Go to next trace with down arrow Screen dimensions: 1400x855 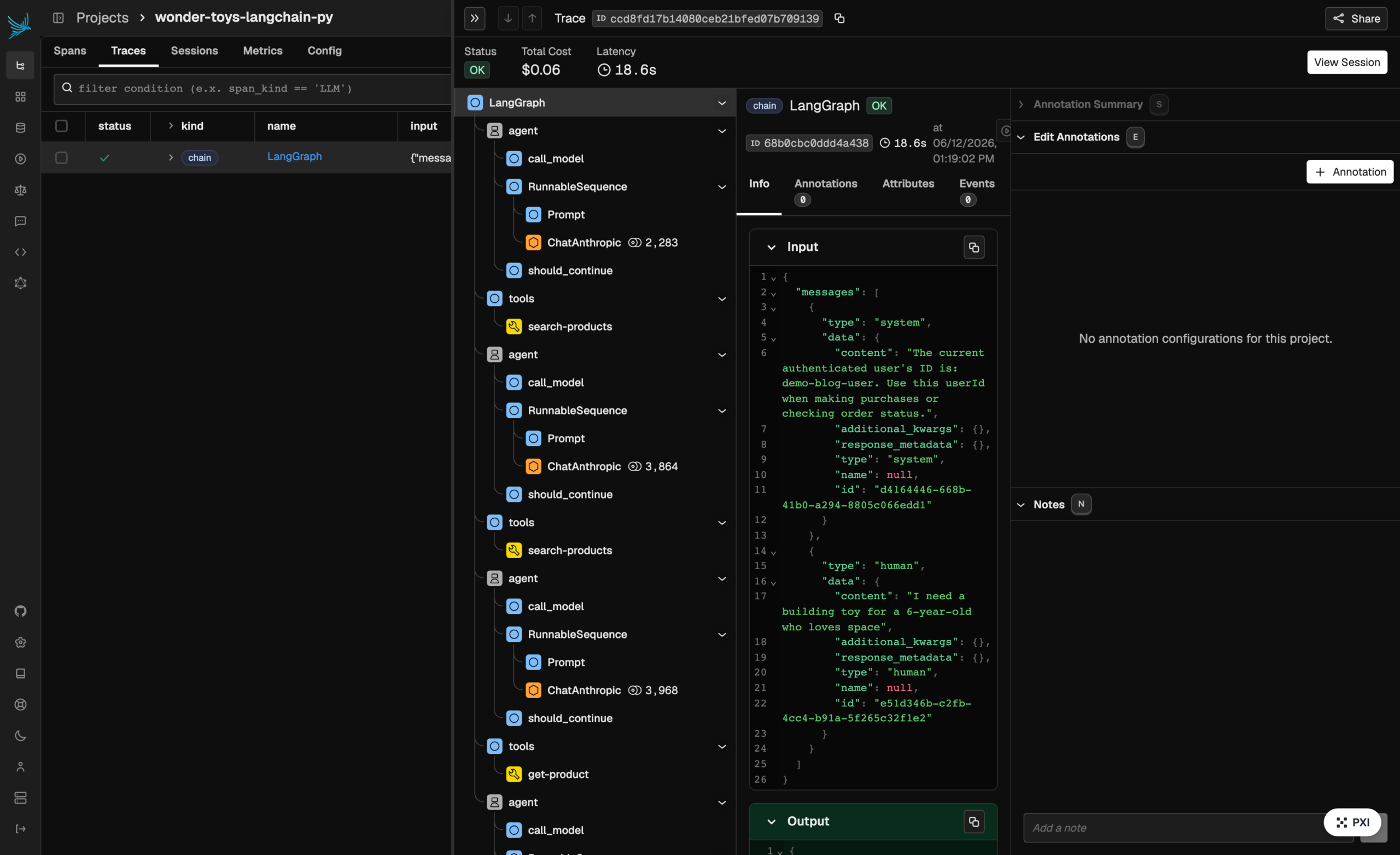tap(508, 18)
